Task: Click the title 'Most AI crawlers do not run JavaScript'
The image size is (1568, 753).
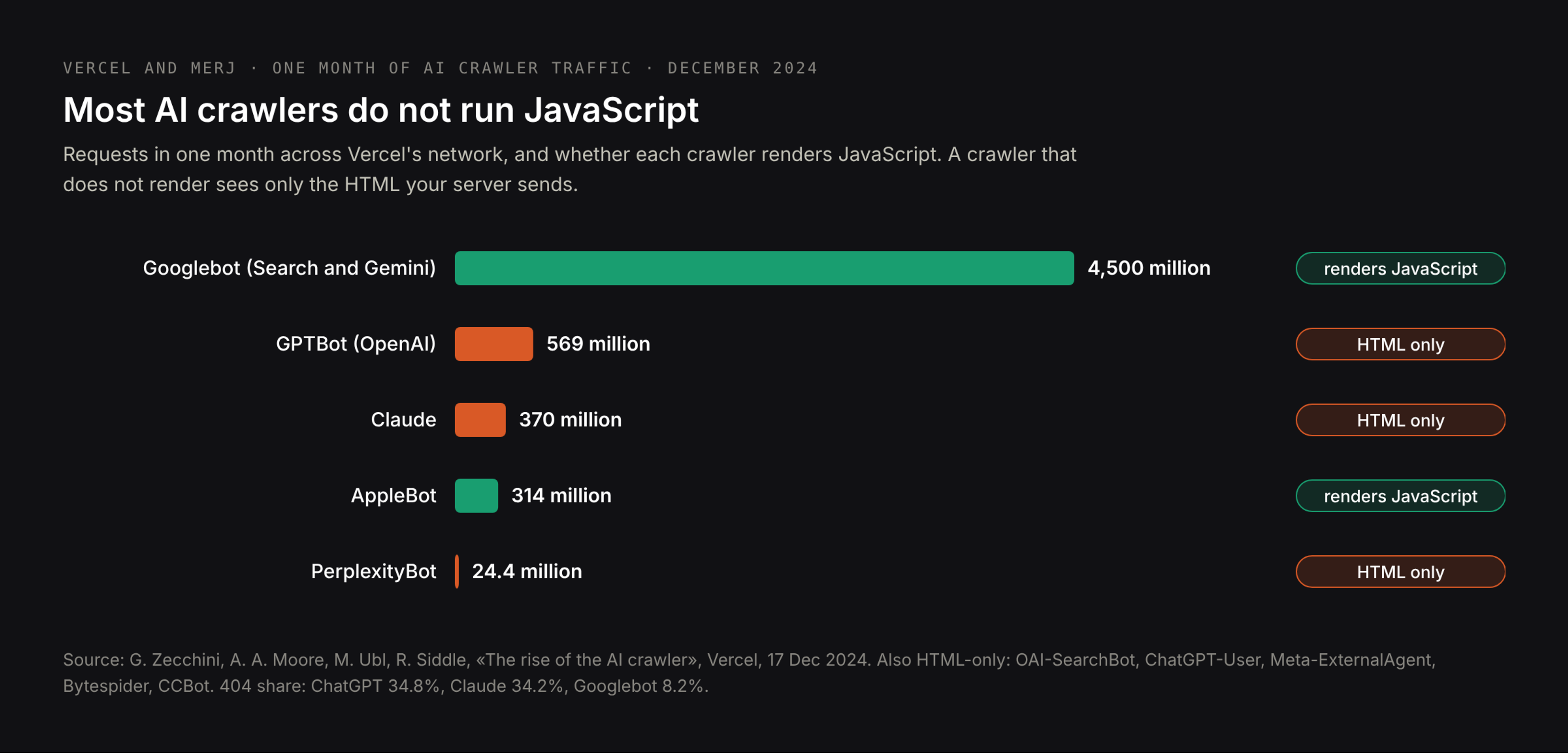Action: point(381,110)
